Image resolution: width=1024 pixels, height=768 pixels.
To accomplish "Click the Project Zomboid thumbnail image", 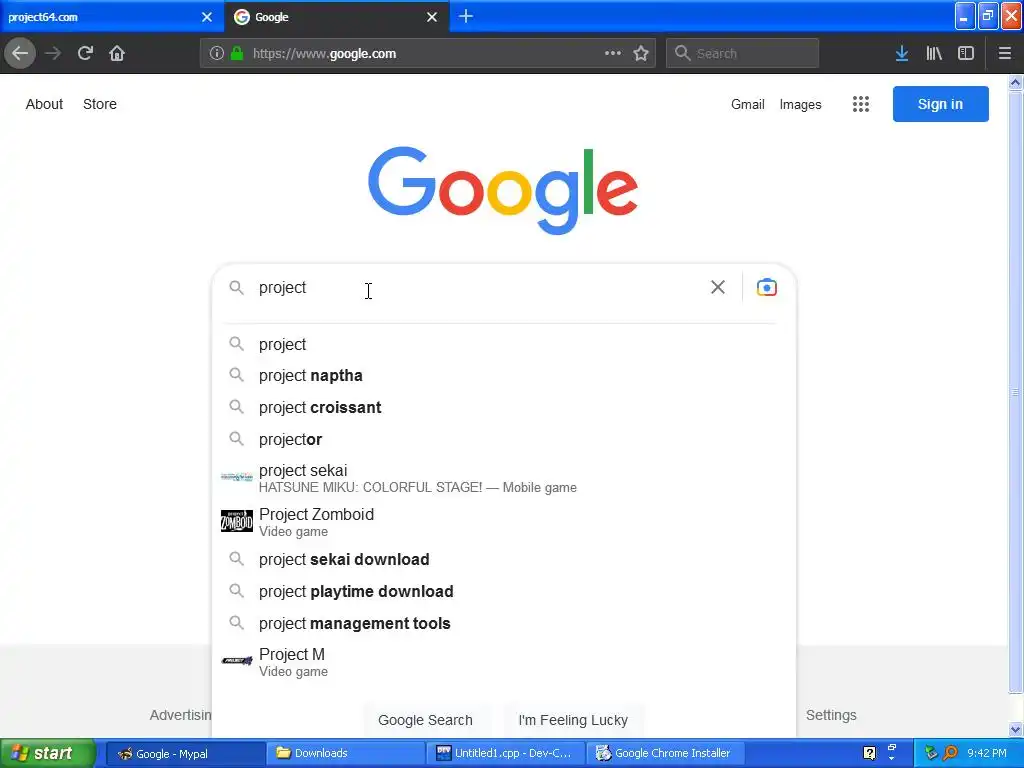I will point(236,521).
